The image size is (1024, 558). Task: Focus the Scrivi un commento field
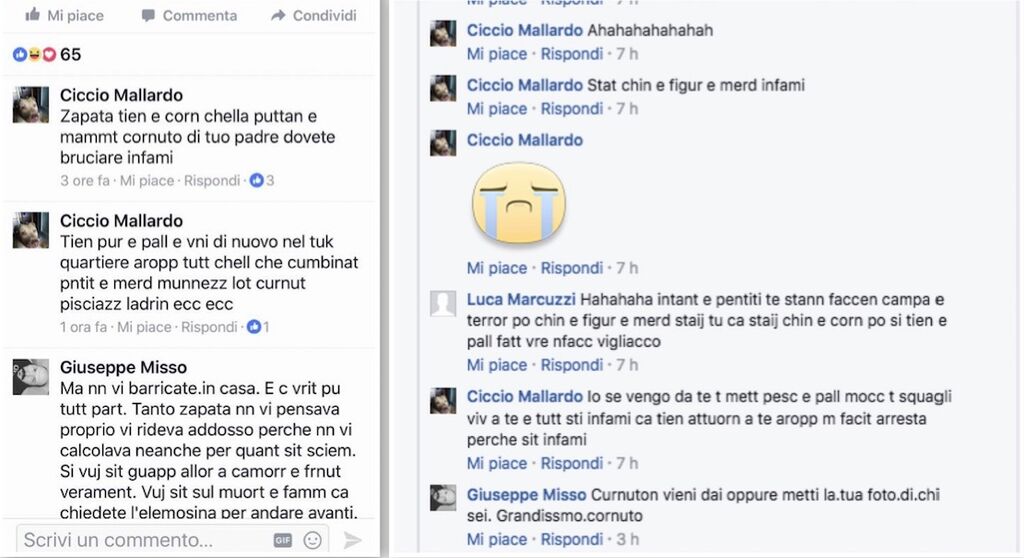(x=144, y=540)
